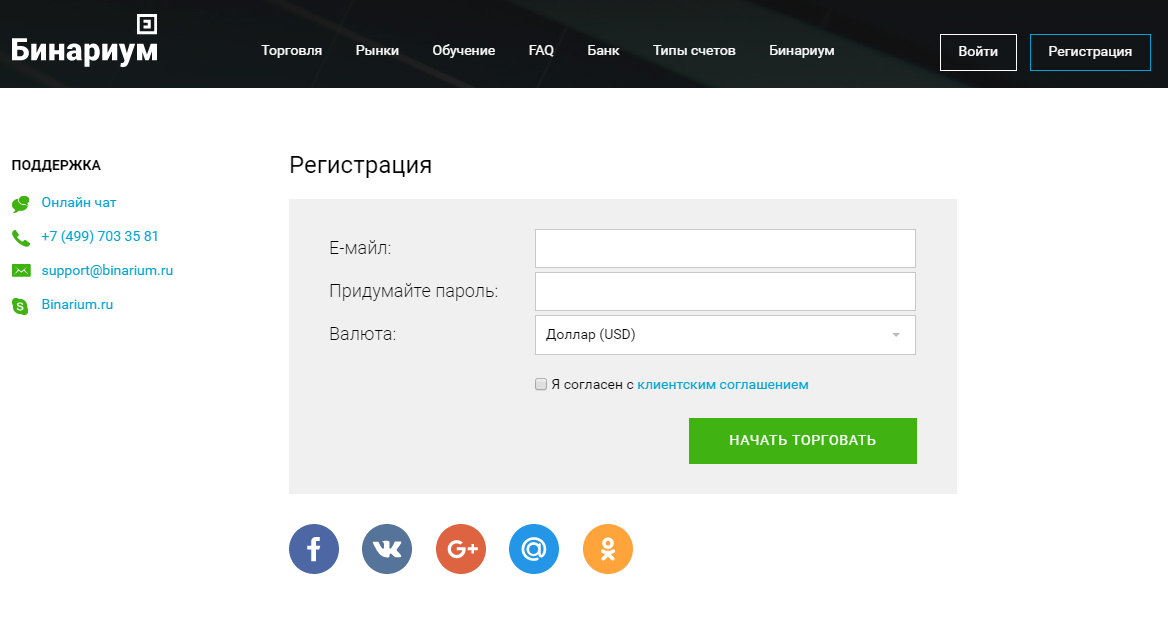The width and height of the screenshot is (1168, 630).
Task: Click the +7 (499) 703 35 81 link
Action: 100,236
